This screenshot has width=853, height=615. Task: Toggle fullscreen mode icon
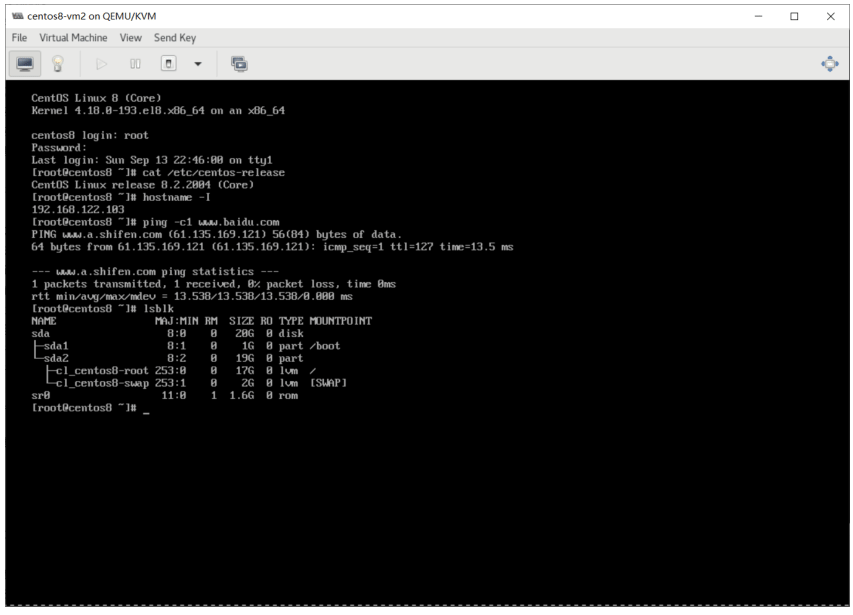tap(830, 64)
